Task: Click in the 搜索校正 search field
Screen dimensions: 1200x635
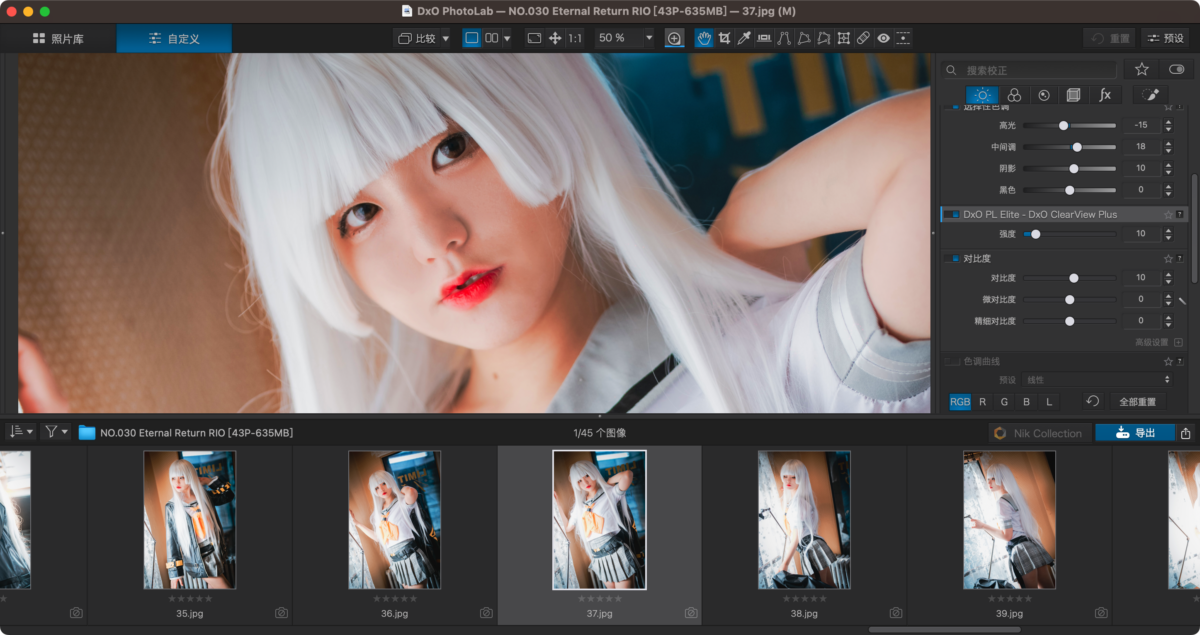Action: (1031, 70)
